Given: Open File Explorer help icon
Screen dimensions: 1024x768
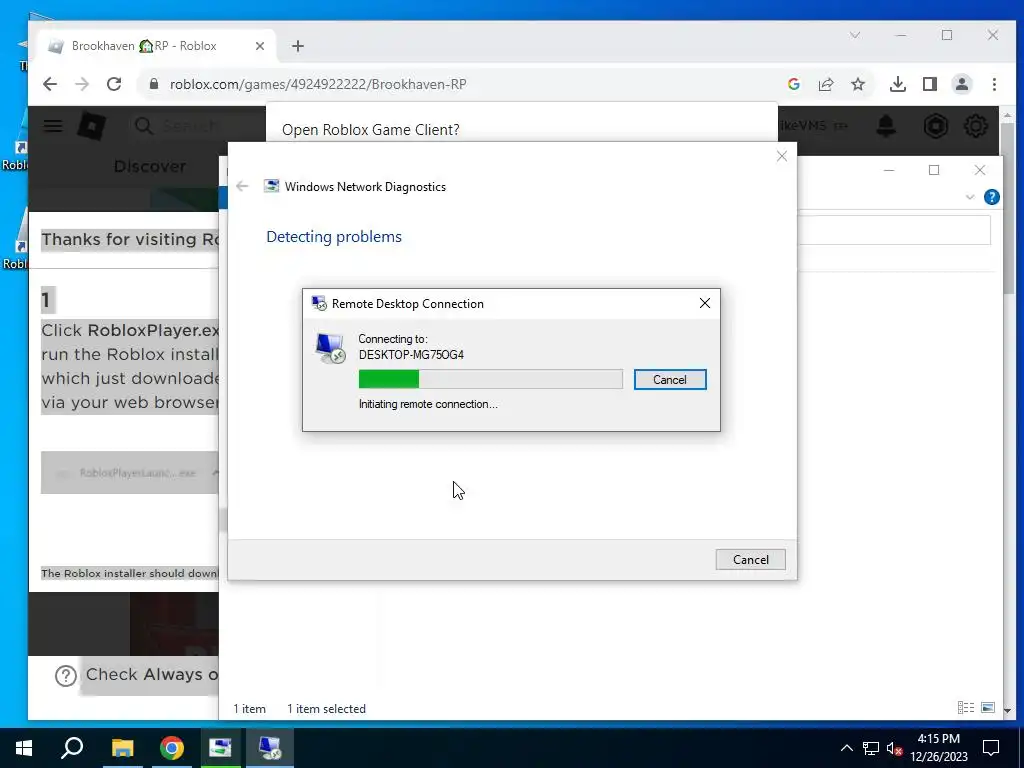Looking at the screenshot, I should (991, 197).
